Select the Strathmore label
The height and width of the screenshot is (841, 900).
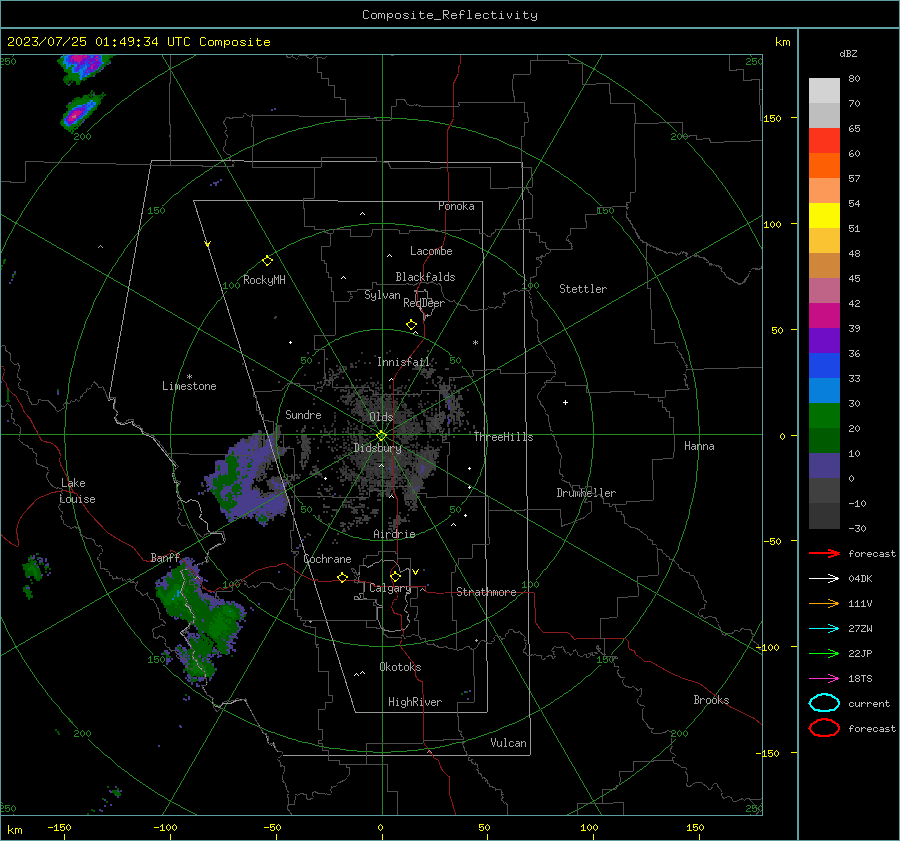coord(486,592)
